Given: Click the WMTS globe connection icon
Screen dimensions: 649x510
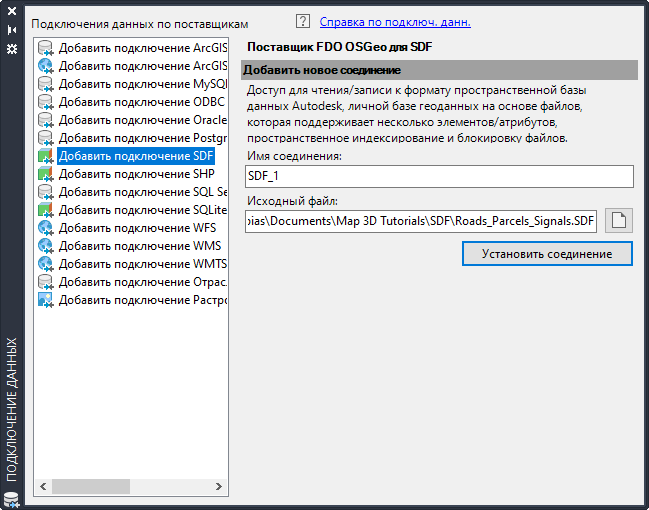Looking at the screenshot, I should click(46, 264).
